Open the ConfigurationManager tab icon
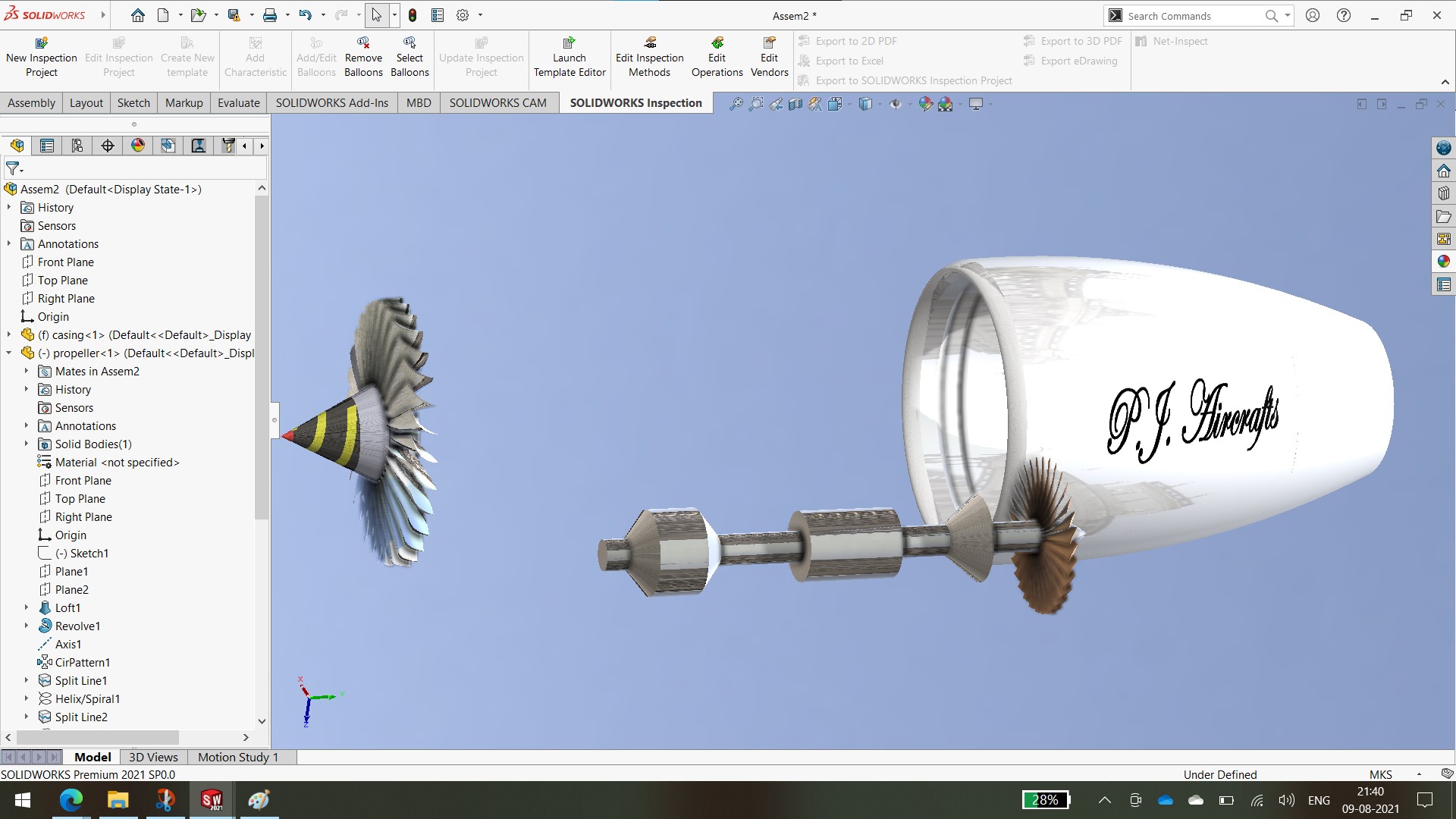Viewport: 1456px width, 819px height. point(77,146)
